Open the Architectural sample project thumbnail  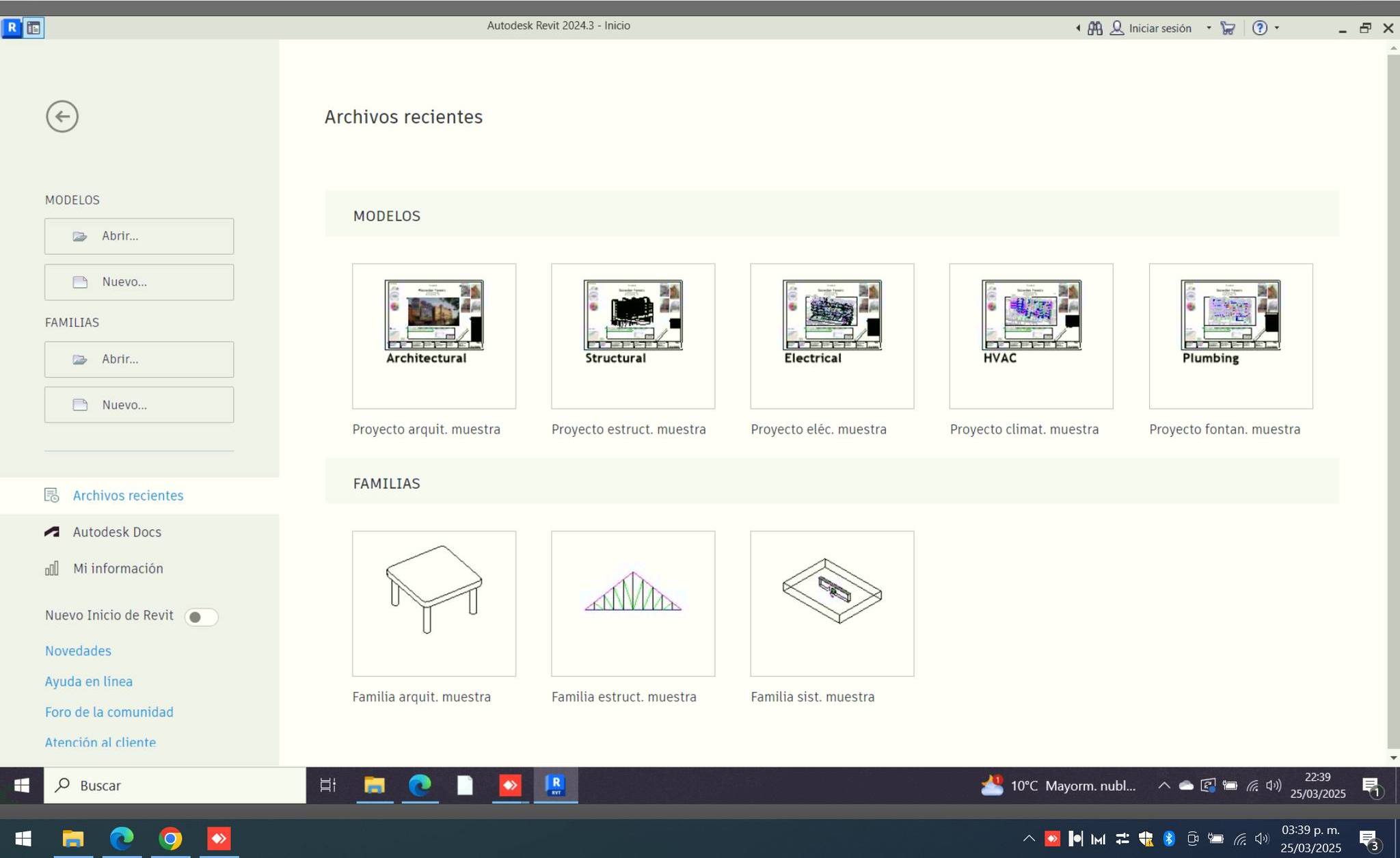[x=434, y=336]
